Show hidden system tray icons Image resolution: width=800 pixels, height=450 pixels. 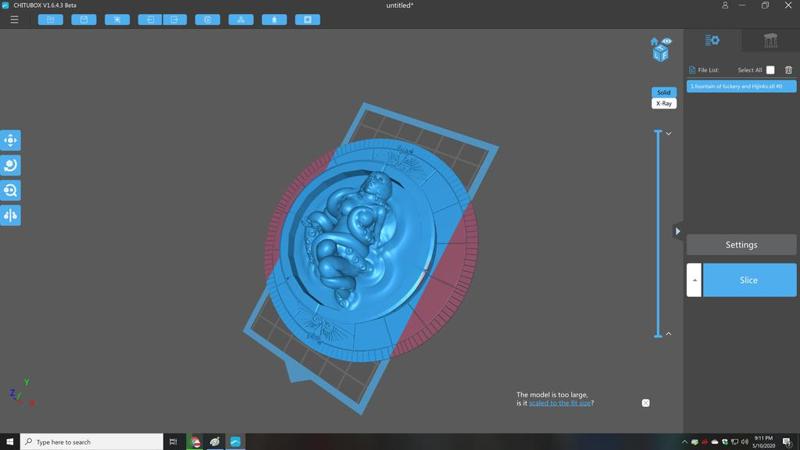pos(684,442)
